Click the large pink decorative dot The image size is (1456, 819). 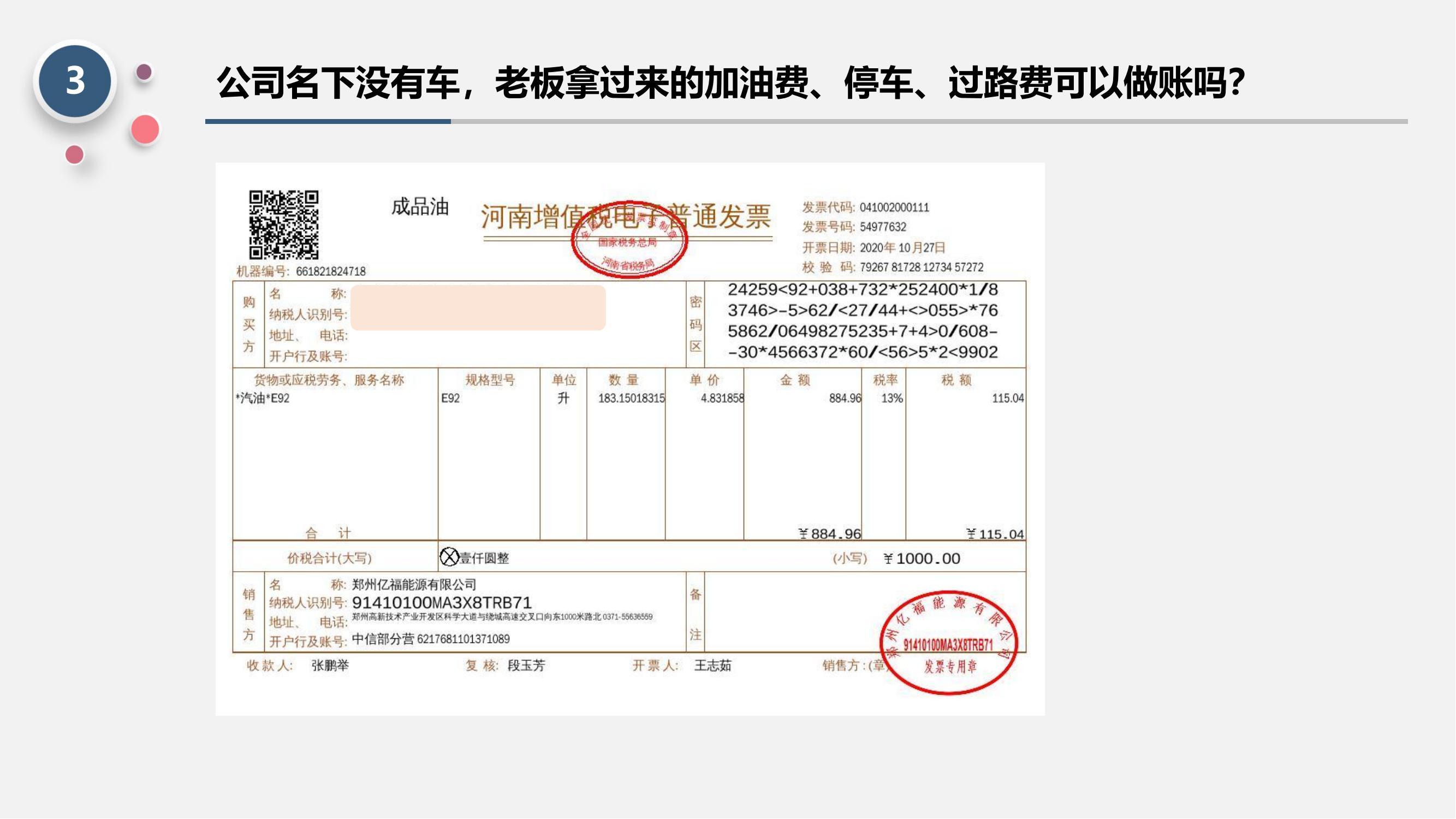click(x=145, y=129)
